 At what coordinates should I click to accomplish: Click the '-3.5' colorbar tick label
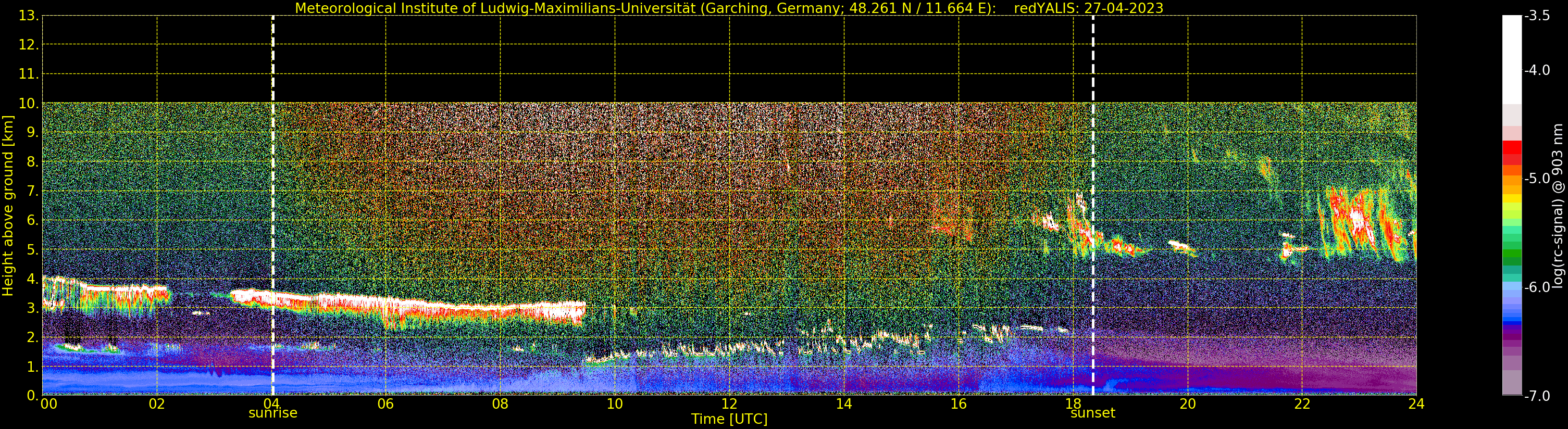pyautogui.click(x=1537, y=16)
